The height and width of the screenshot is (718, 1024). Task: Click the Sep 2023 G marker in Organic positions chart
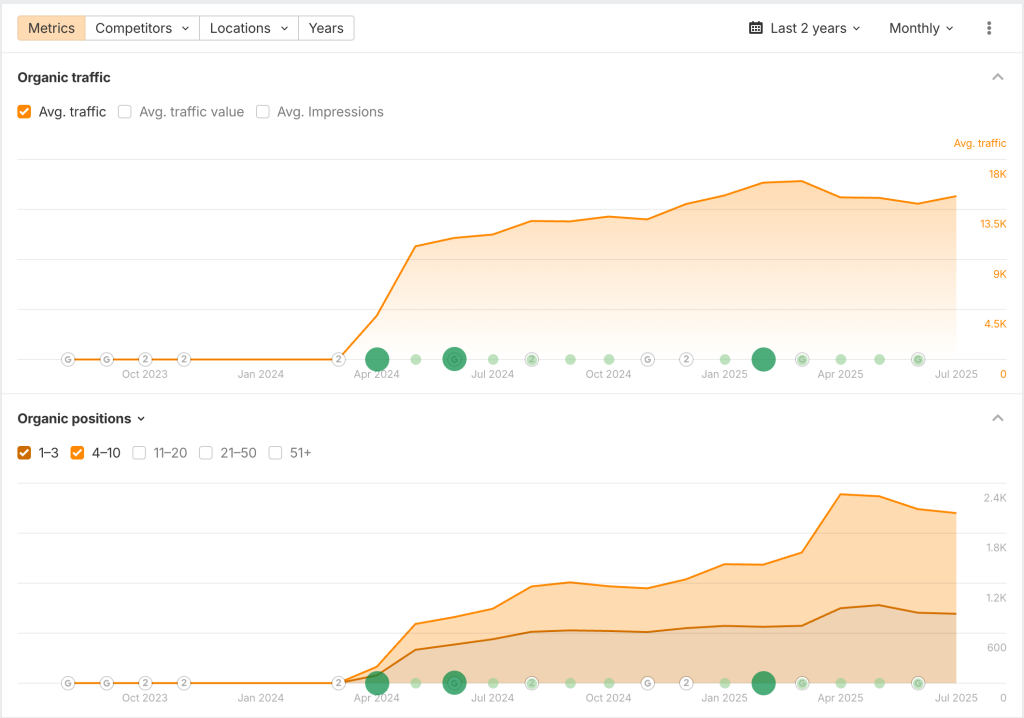coord(106,683)
